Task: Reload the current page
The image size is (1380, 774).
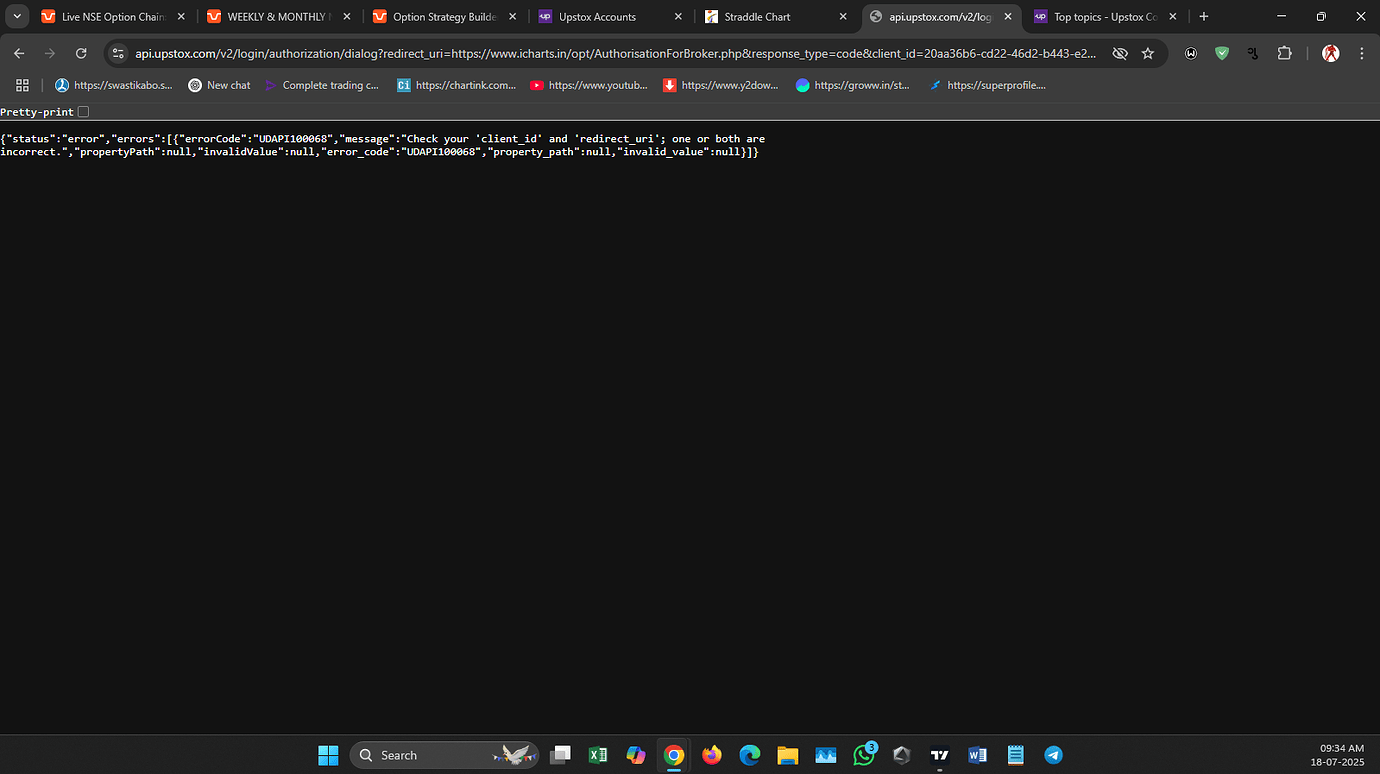Action: (81, 53)
